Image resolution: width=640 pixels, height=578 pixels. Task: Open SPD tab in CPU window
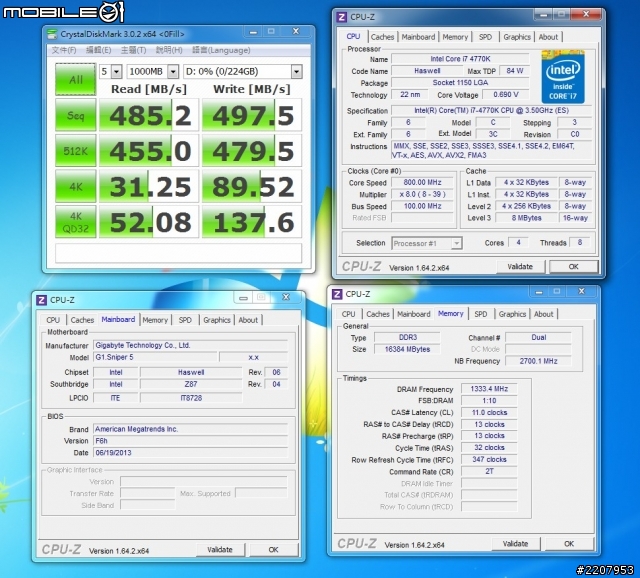[485, 37]
